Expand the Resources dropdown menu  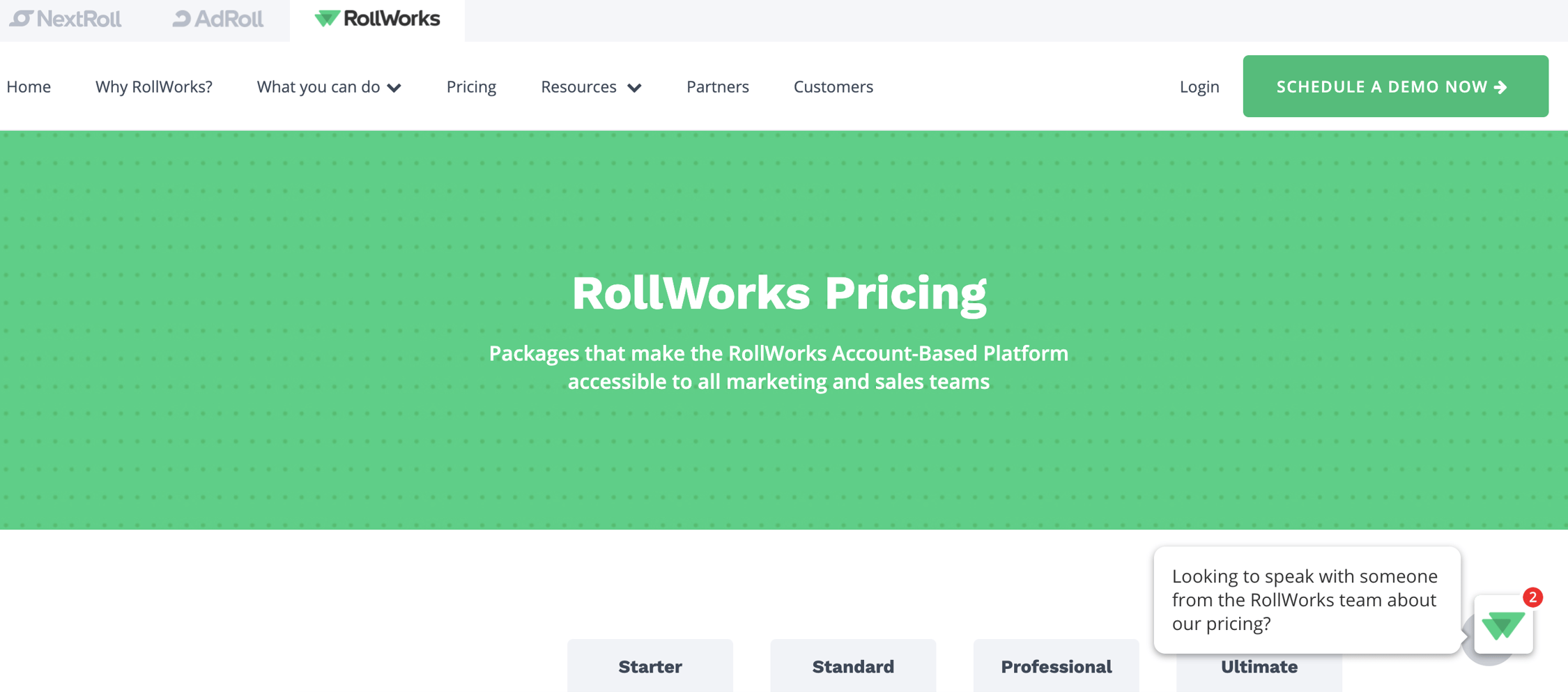(591, 87)
